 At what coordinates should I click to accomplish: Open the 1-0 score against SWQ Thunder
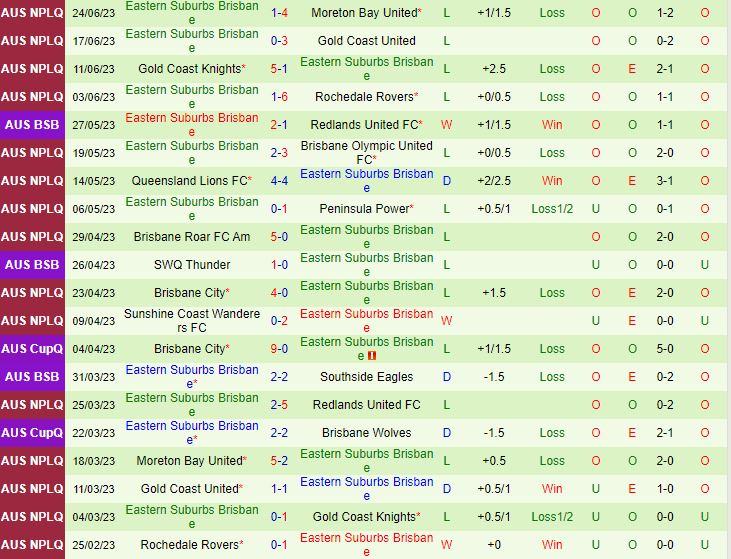click(x=279, y=265)
